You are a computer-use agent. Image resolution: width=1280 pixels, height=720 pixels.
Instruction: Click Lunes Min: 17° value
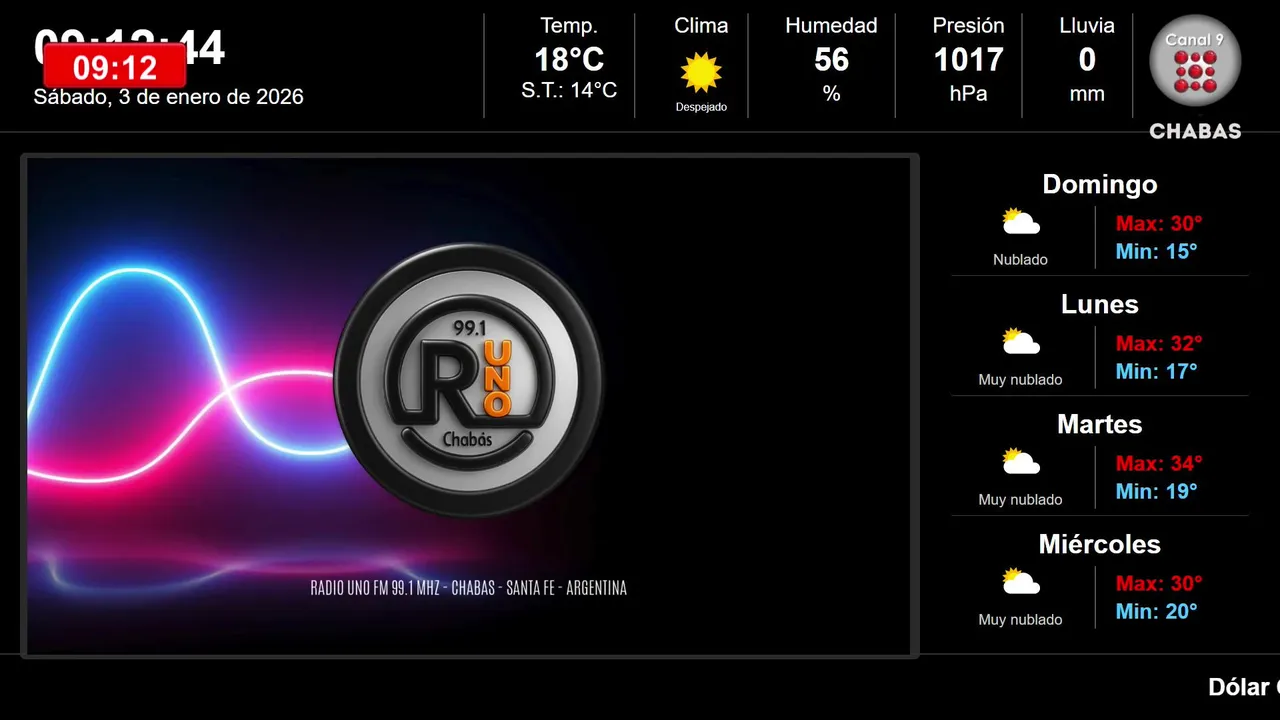pos(1156,371)
